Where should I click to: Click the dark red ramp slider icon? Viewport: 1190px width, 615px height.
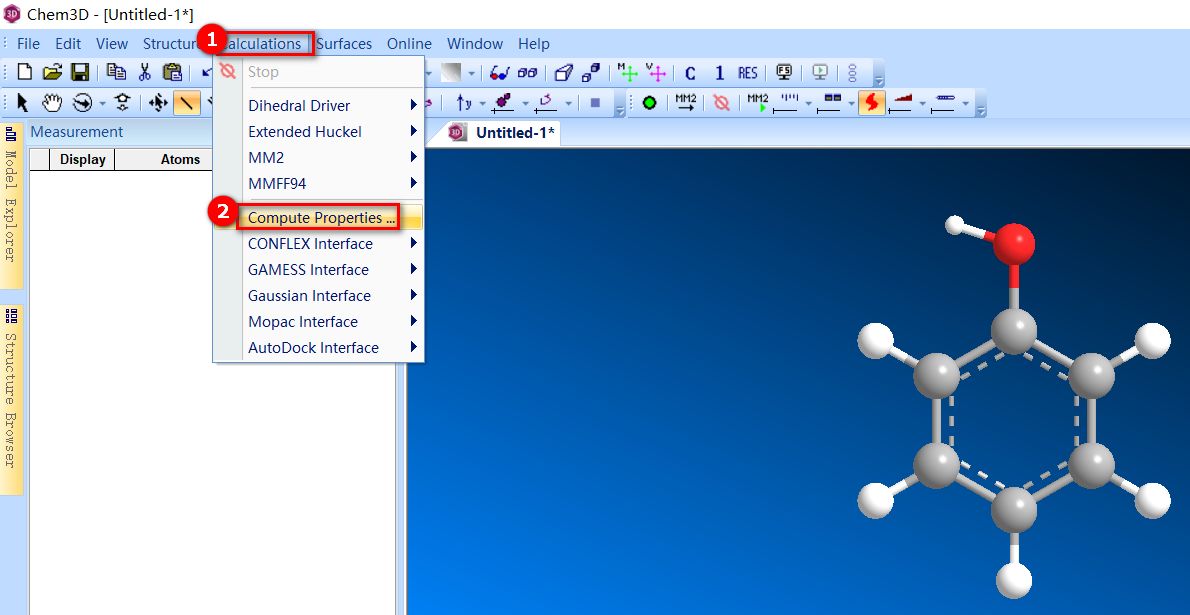pos(902,102)
